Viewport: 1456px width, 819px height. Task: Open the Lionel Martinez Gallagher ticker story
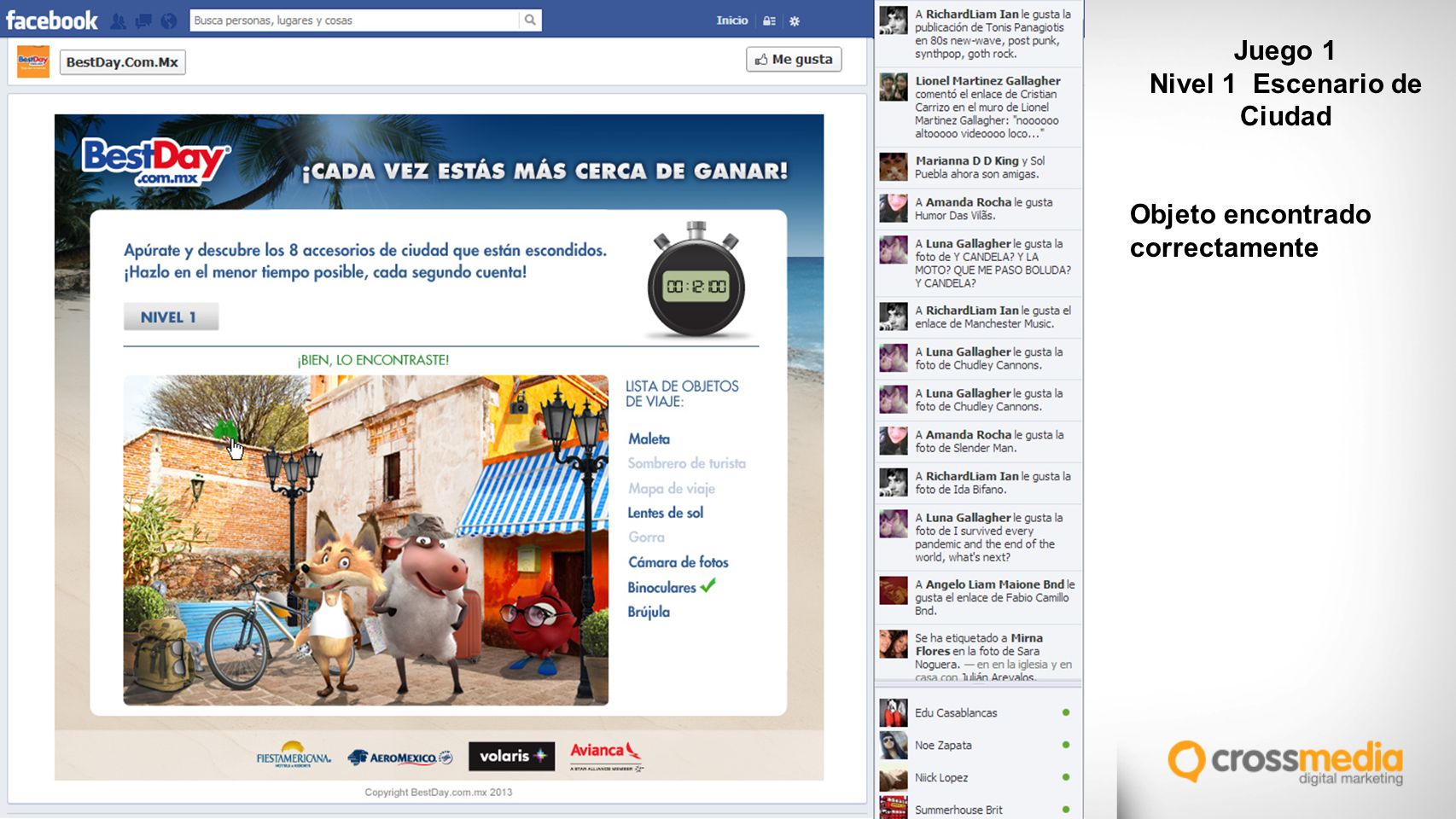click(x=979, y=107)
